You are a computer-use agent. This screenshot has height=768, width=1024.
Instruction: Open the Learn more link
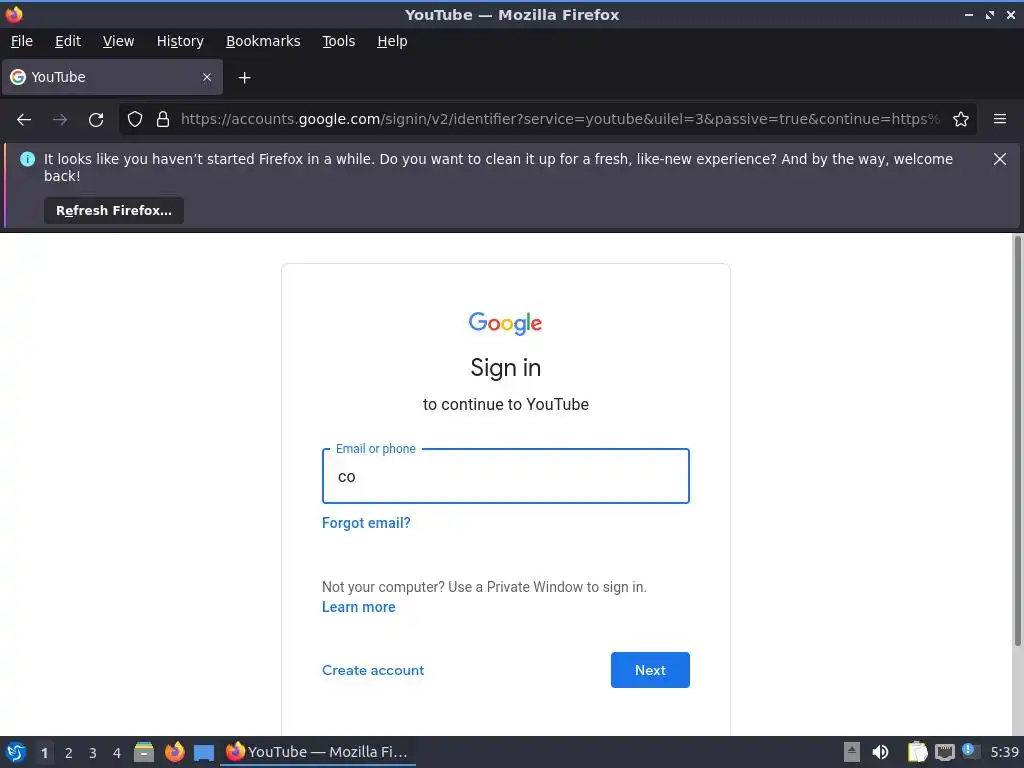coord(359,607)
